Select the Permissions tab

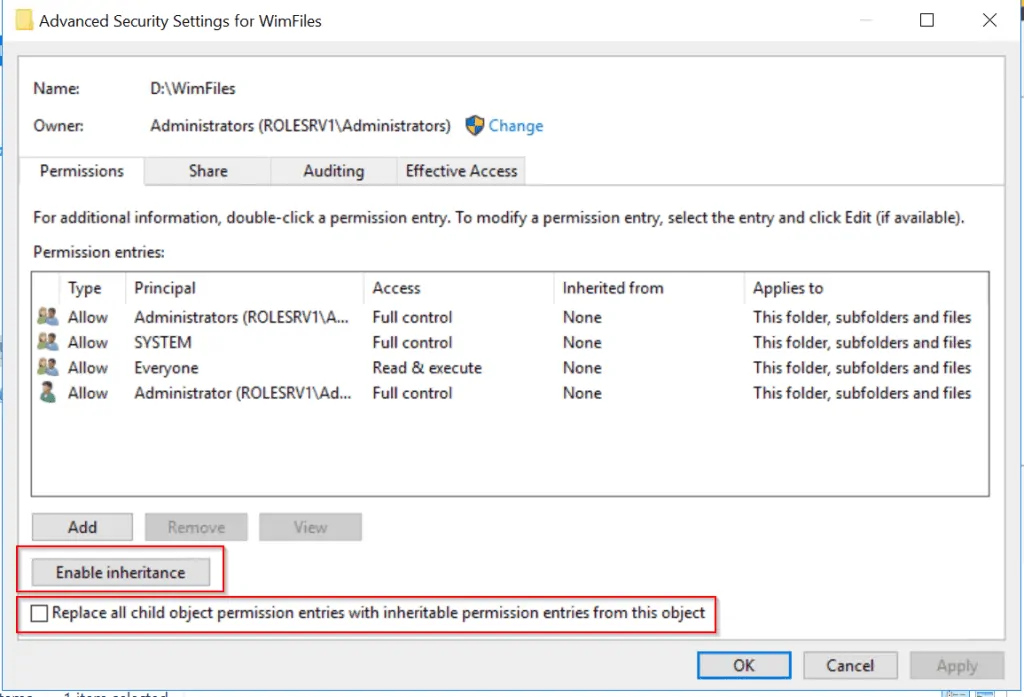pyautogui.click(x=81, y=171)
